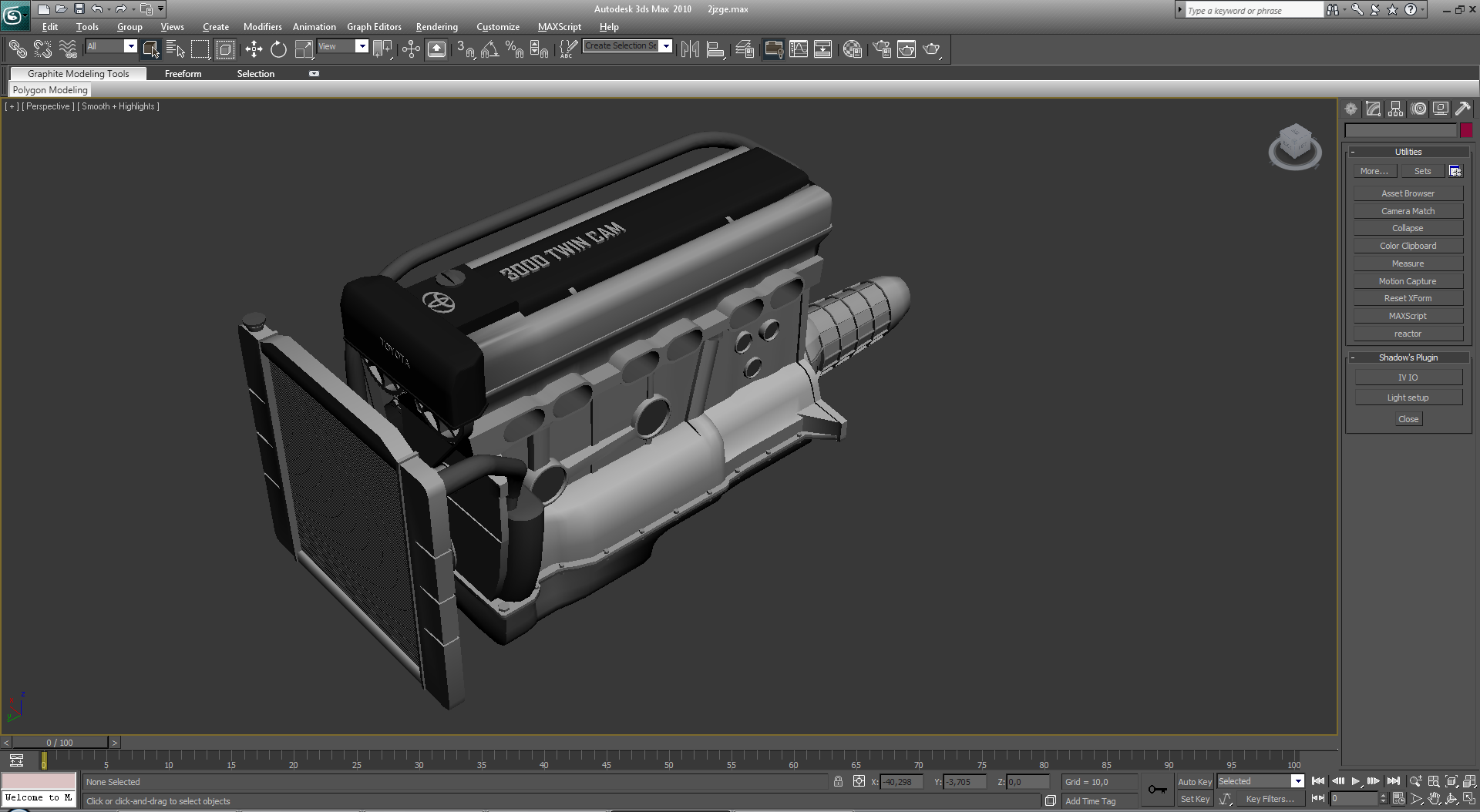
Task: Click the IV IO button
Action: (x=1408, y=377)
